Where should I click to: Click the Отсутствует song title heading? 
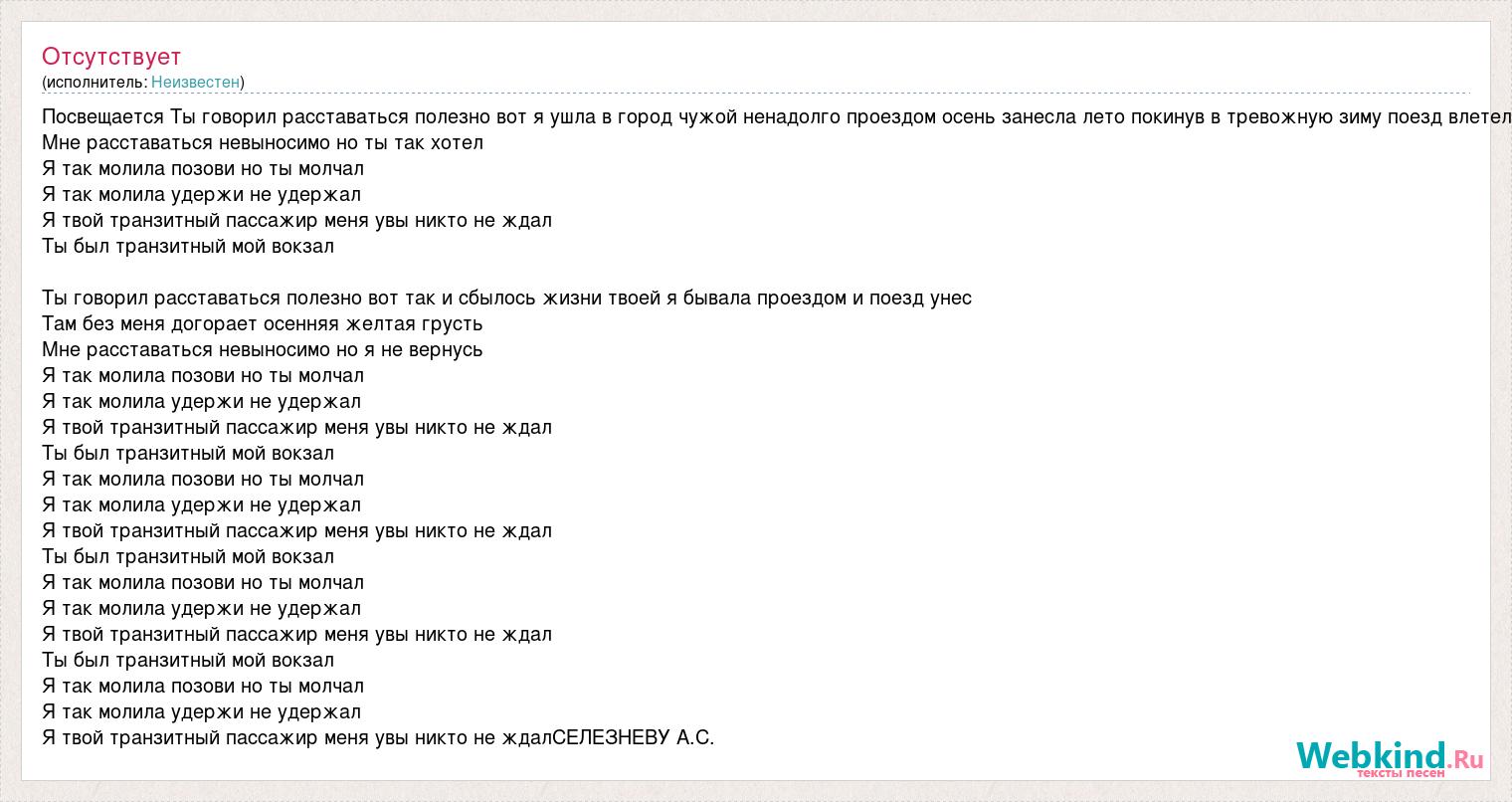[111, 57]
